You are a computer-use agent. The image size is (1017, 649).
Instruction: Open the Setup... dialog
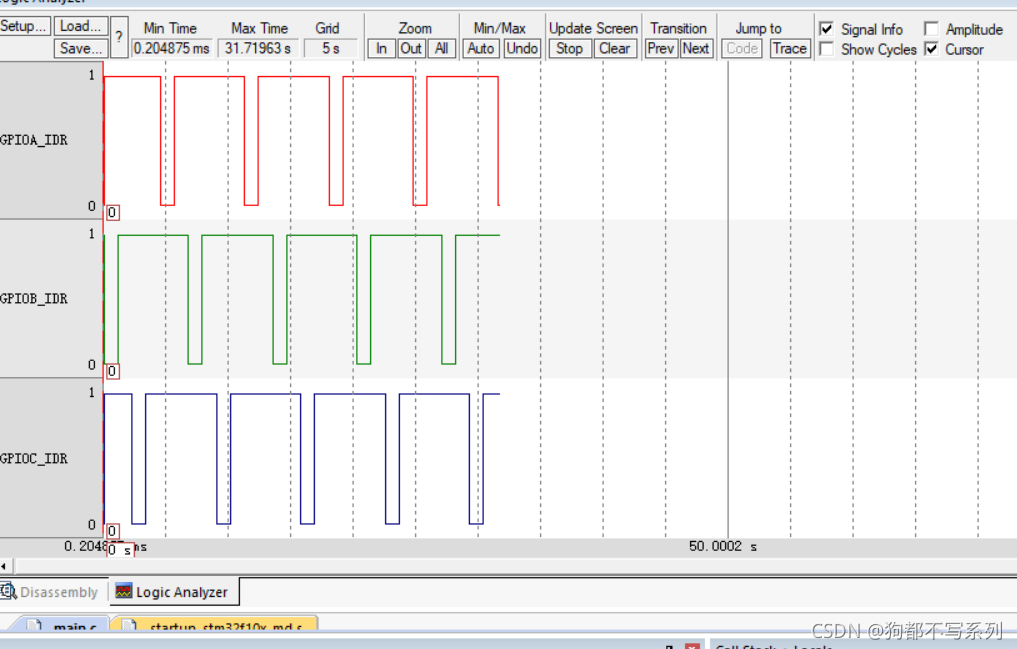click(24, 26)
